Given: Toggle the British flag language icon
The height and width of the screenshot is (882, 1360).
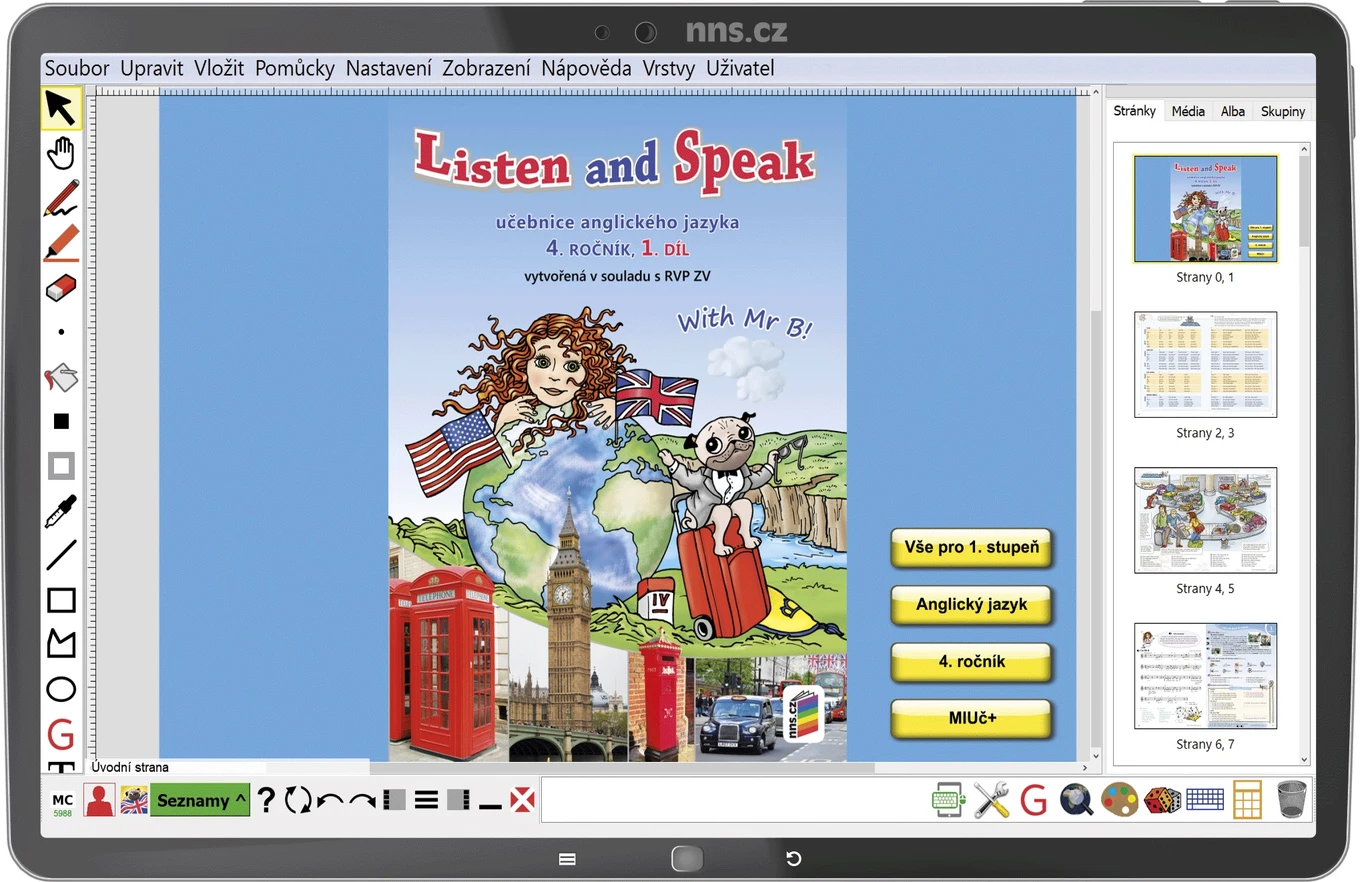Looking at the screenshot, I should click(134, 800).
